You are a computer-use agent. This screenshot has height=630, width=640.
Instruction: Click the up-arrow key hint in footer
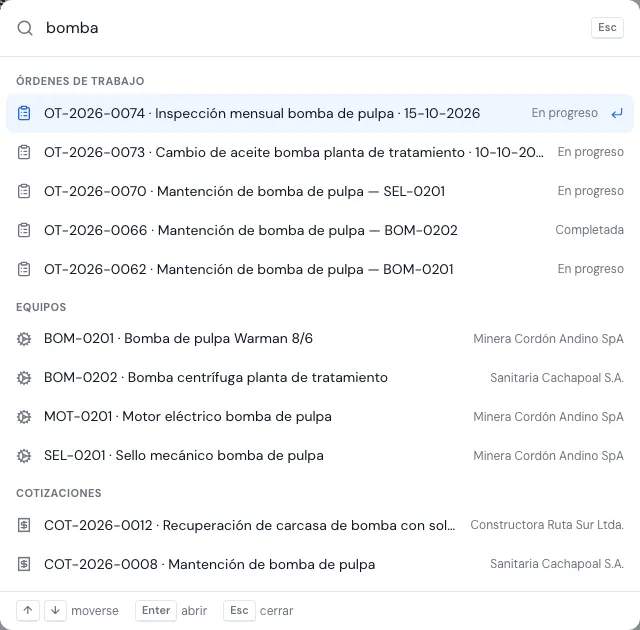pos(28,610)
